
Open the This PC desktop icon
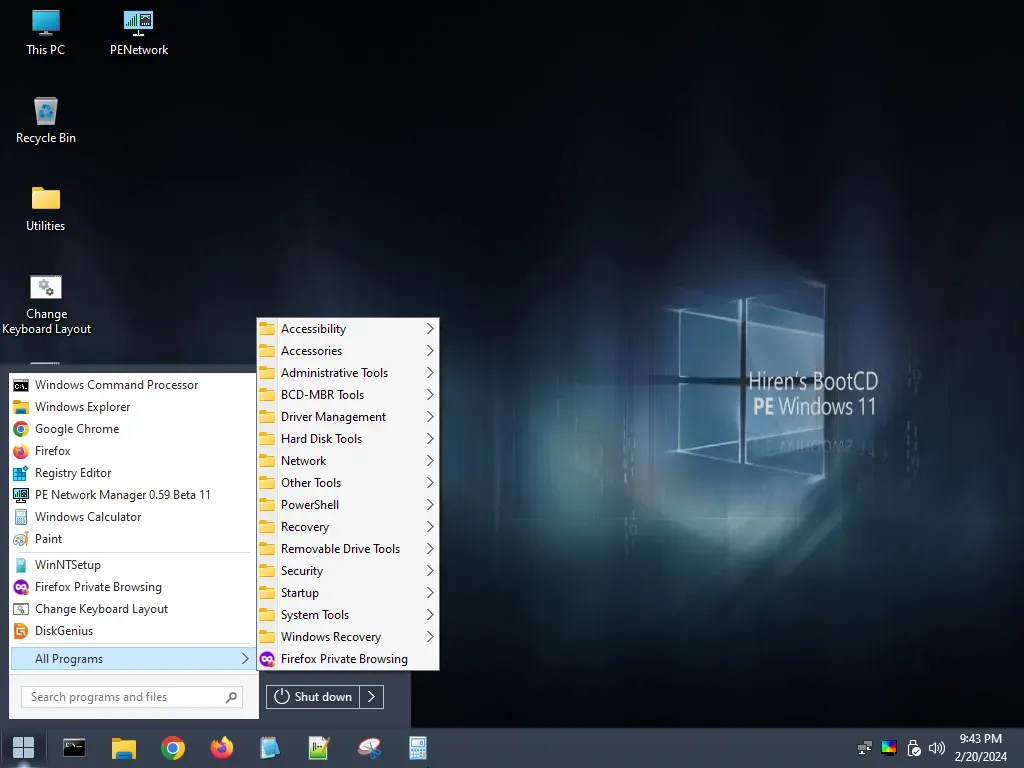[x=46, y=33]
